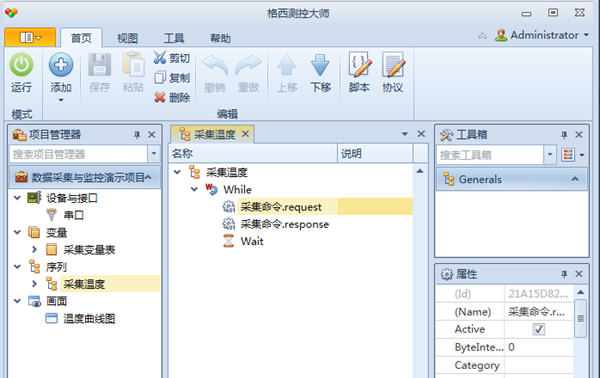Screen dimensions: 600x378
Task: Open the project manager search dropdown
Action: [x=154, y=154]
